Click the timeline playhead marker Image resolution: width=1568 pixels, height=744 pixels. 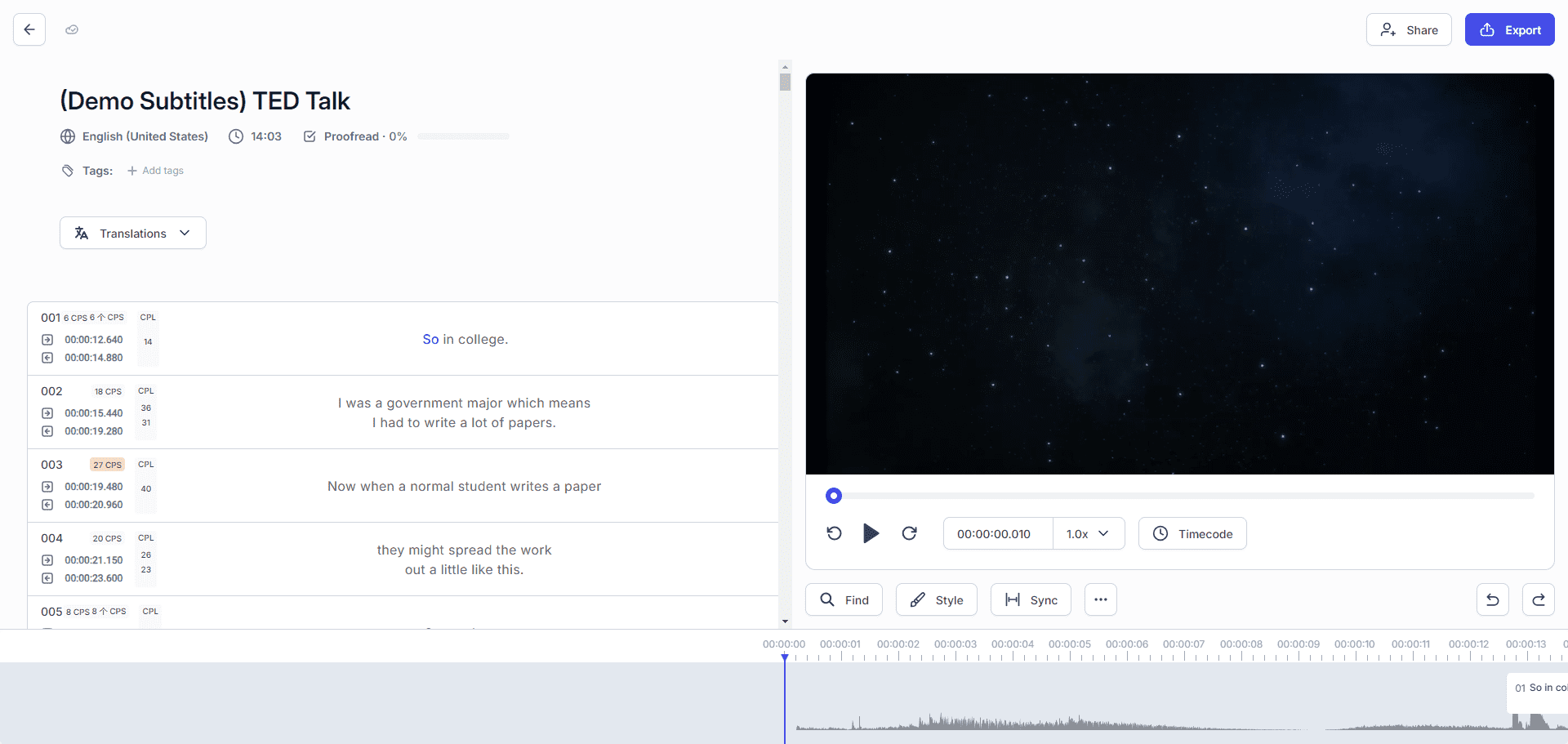785,657
